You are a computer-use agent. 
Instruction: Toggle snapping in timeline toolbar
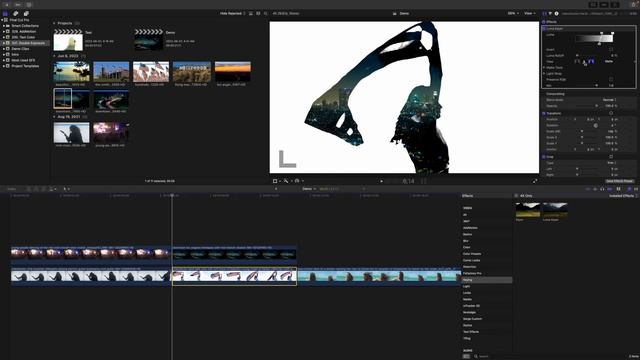[610, 189]
